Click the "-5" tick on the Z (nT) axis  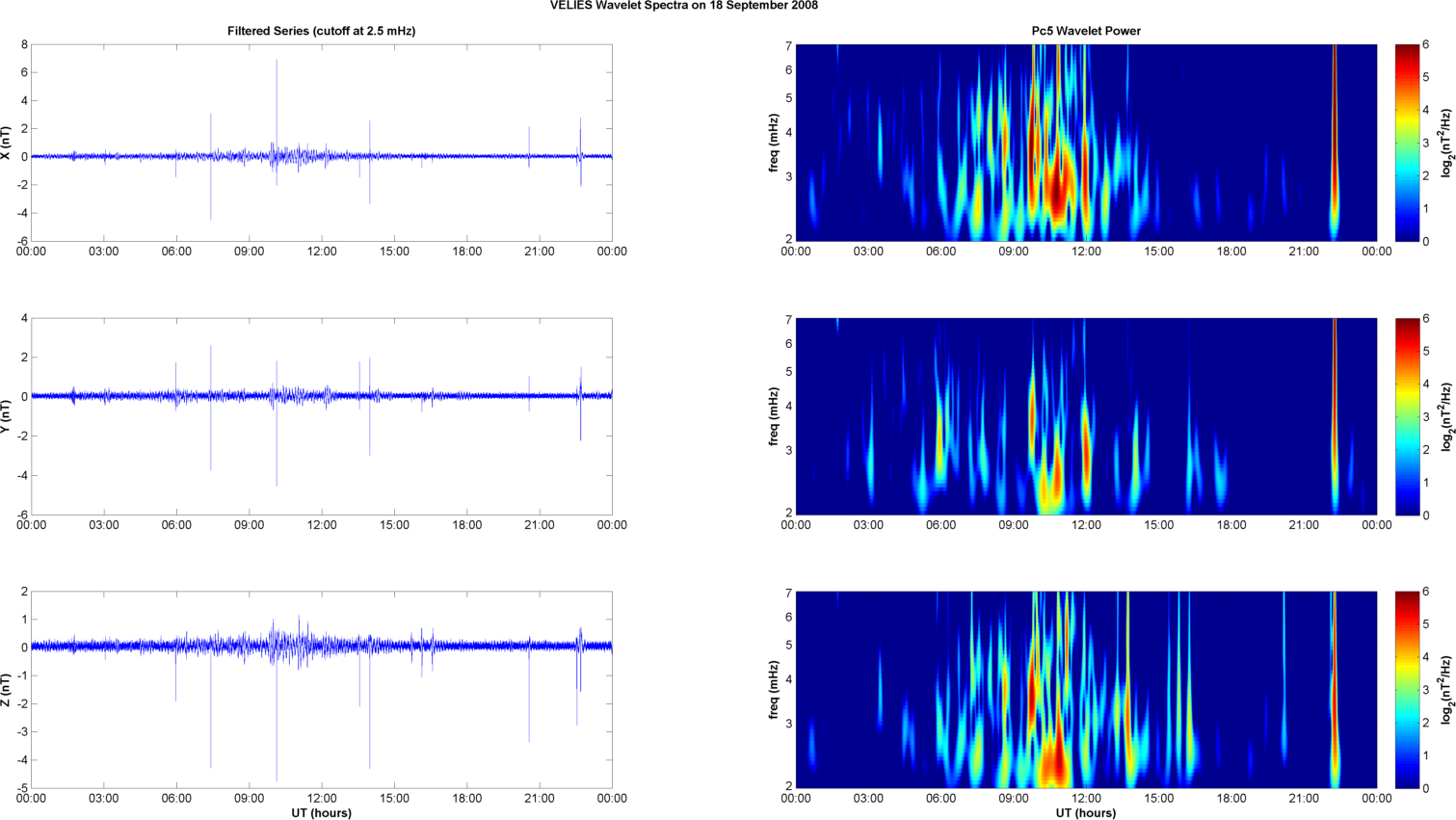point(21,789)
